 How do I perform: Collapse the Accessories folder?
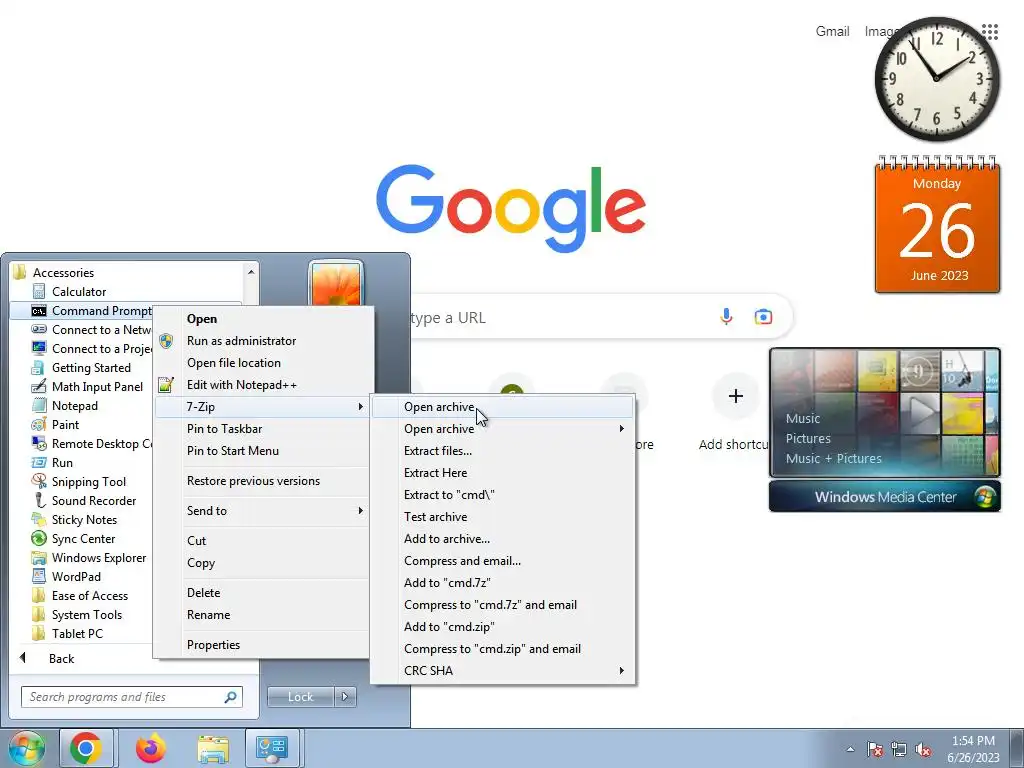pyautogui.click(x=63, y=272)
